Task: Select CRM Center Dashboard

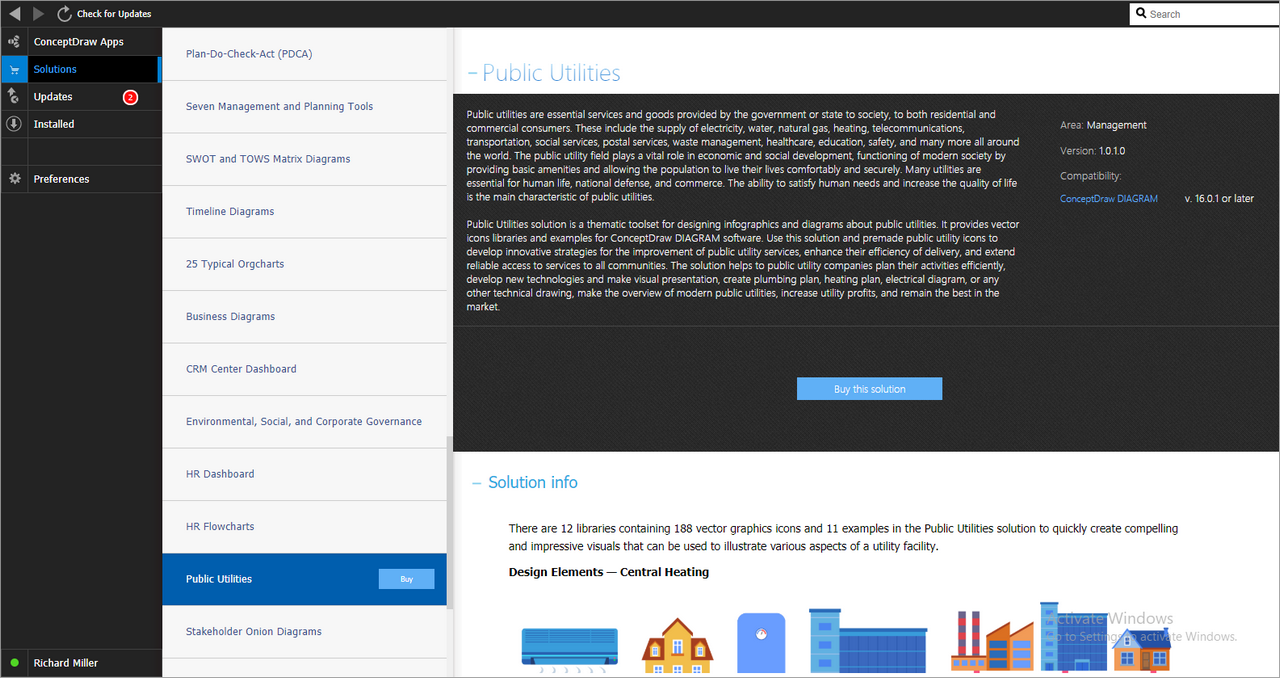Action: point(304,369)
